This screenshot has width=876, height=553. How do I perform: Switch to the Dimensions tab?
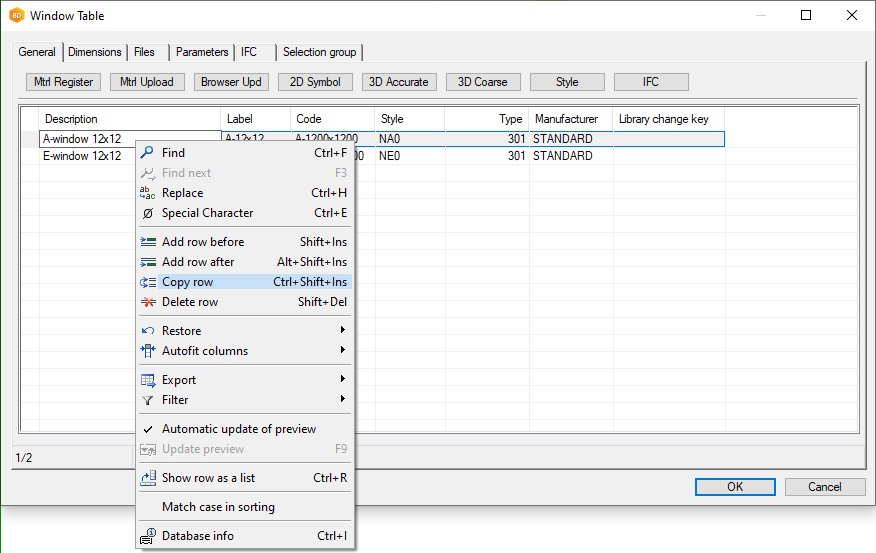[95, 52]
